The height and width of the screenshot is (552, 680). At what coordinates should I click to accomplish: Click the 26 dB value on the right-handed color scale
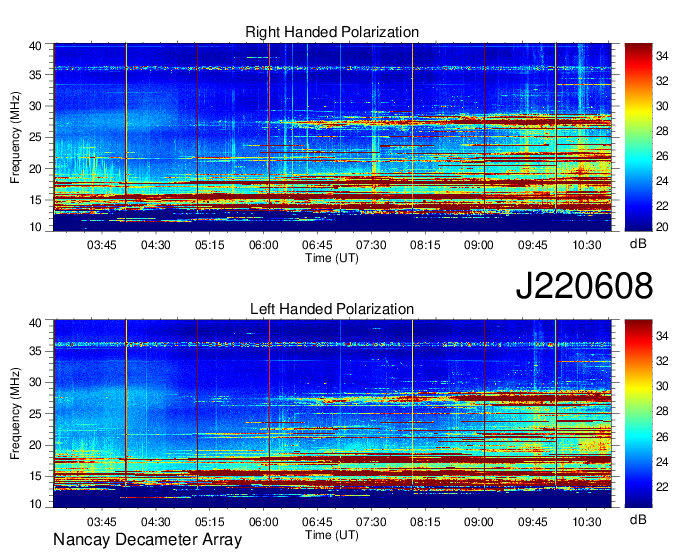pos(662,156)
